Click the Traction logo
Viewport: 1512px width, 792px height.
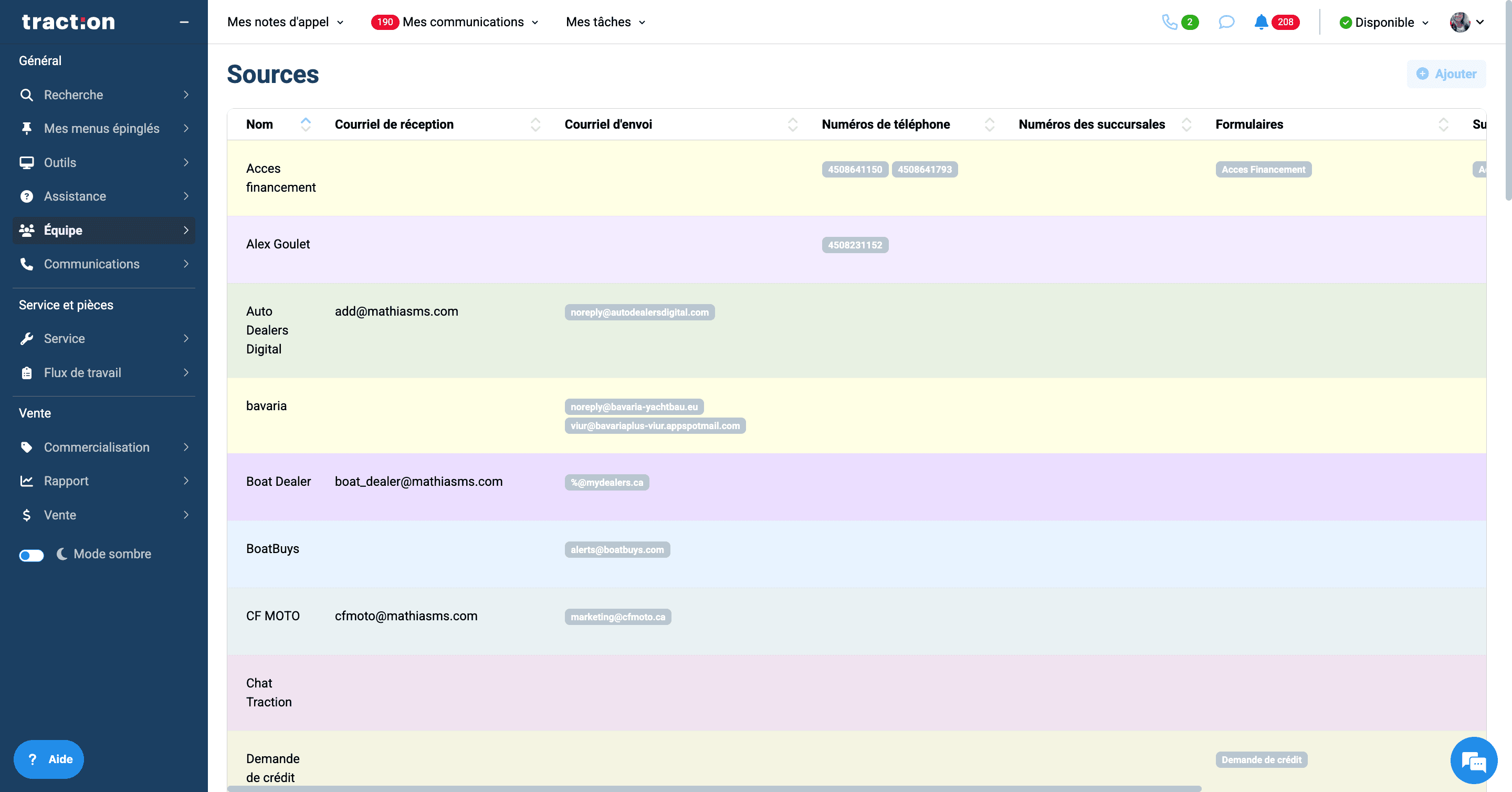click(68, 22)
